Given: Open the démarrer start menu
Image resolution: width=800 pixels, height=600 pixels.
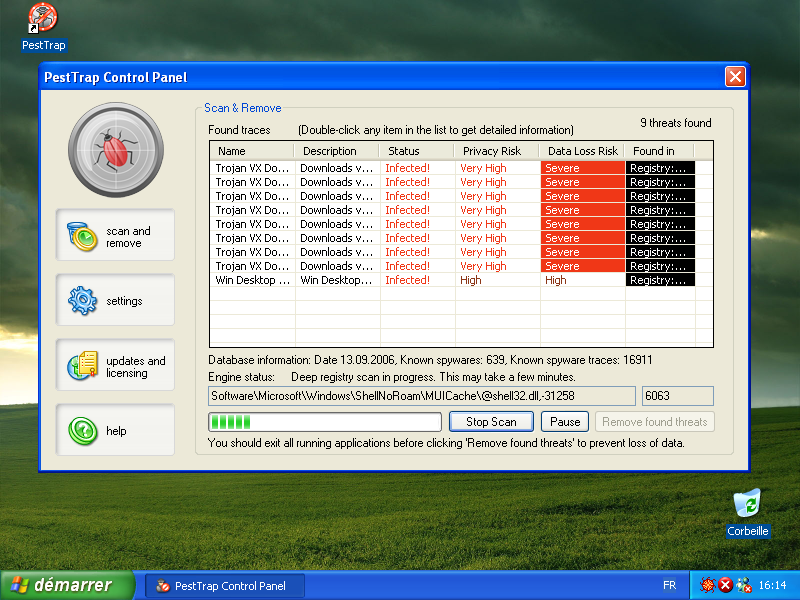Looking at the screenshot, I should (x=67, y=585).
